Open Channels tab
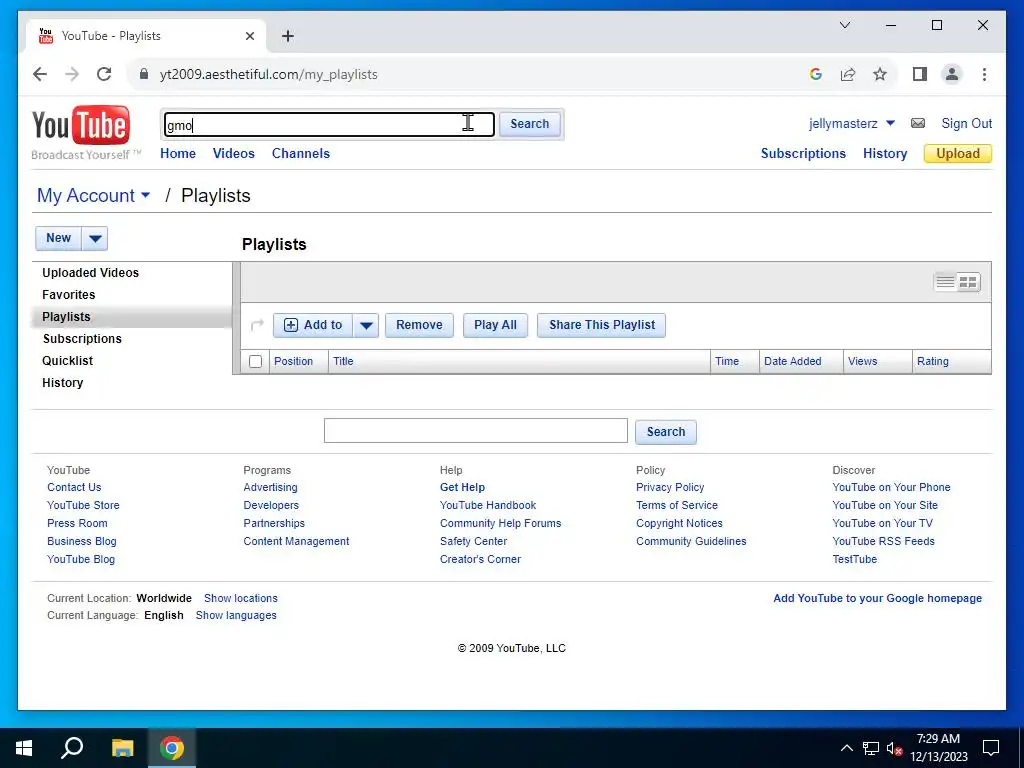 point(301,153)
